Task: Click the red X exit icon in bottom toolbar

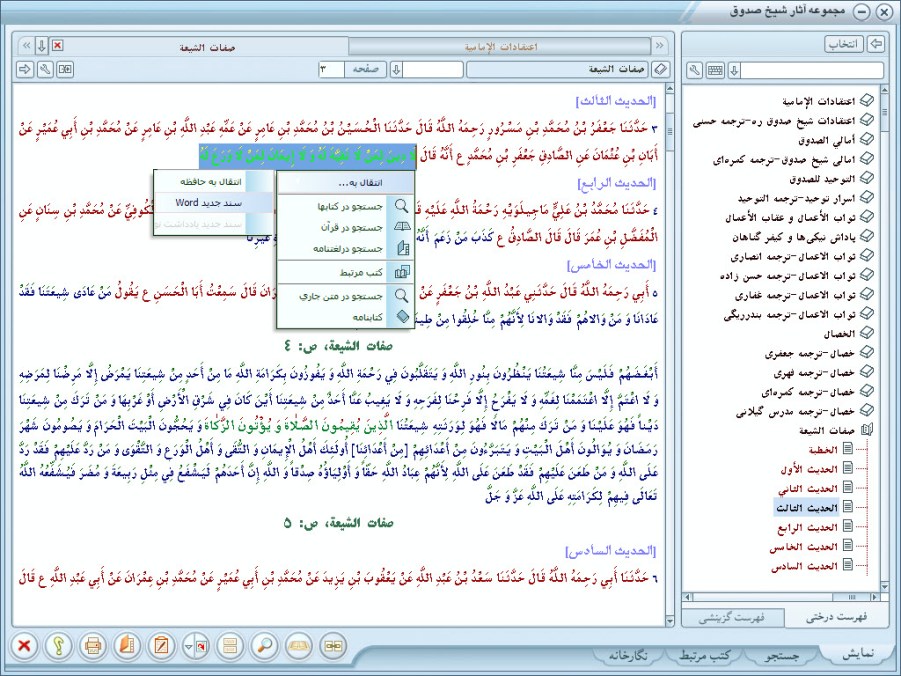Action: (x=24, y=646)
